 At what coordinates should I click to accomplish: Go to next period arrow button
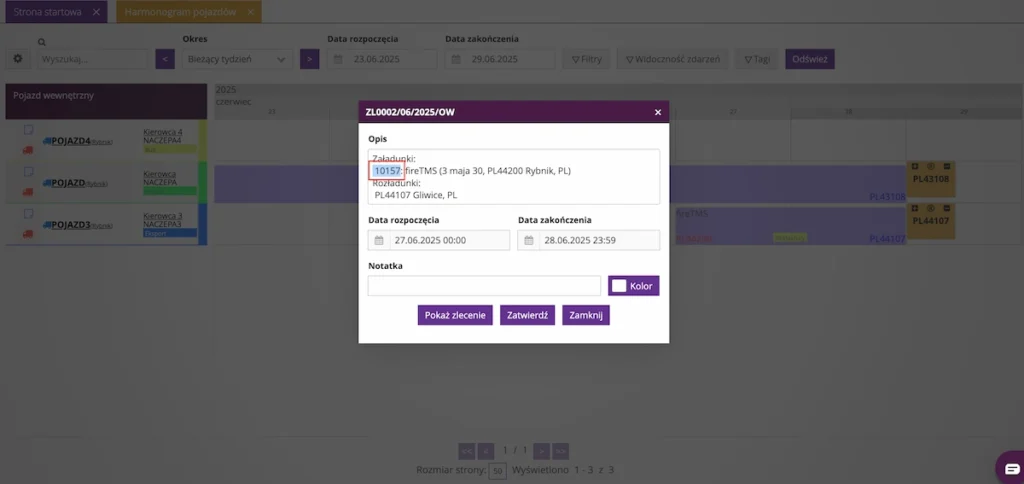click(x=310, y=59)
